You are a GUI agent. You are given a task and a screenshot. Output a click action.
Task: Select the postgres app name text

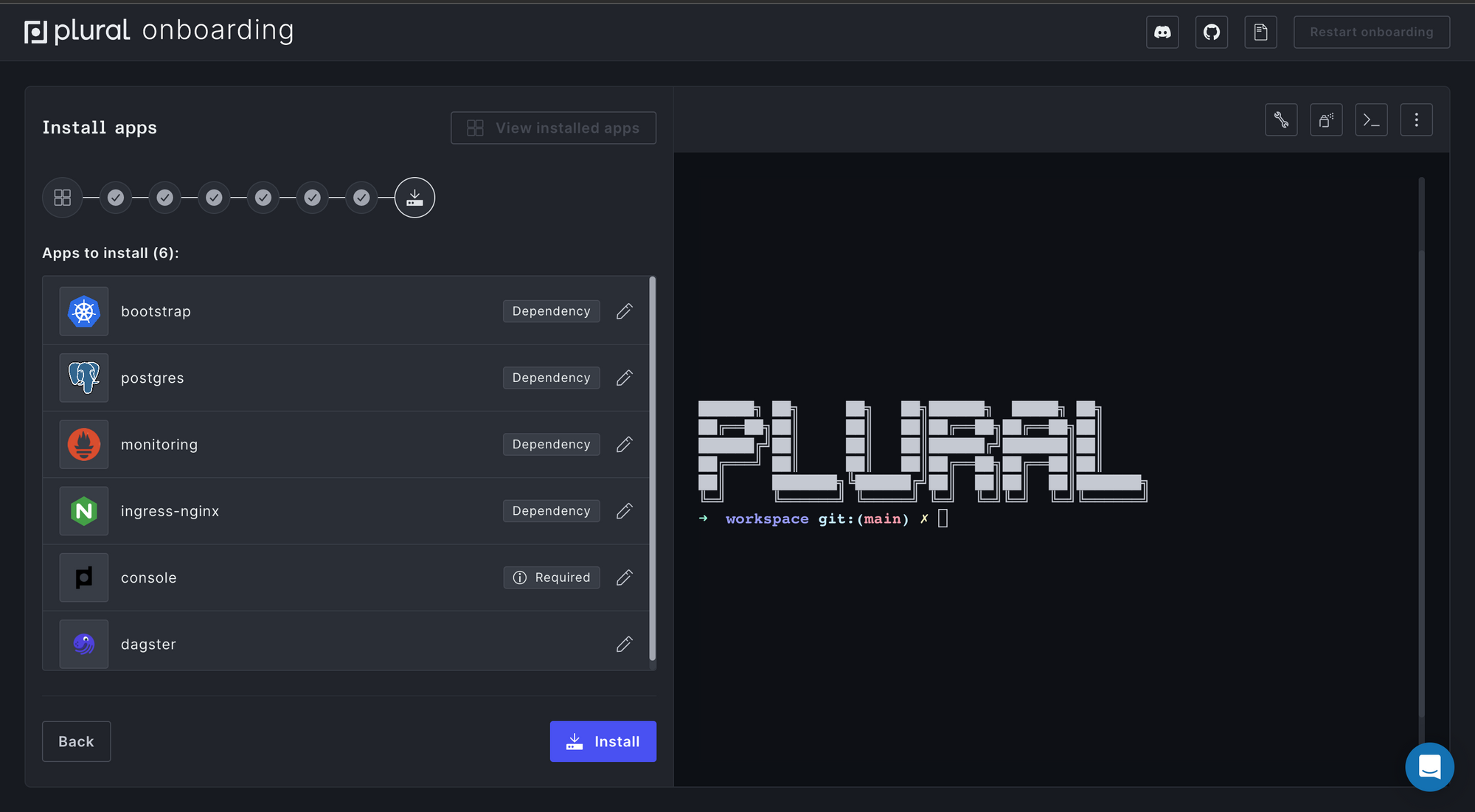click(153, 379)
